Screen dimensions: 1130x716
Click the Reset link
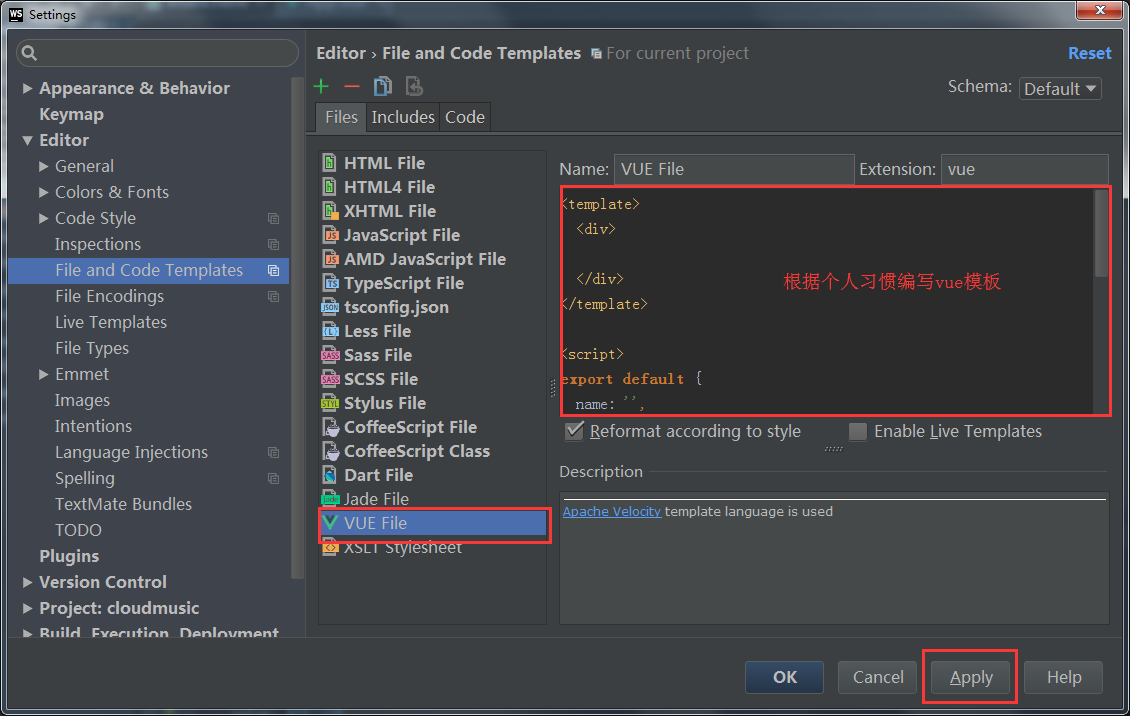coord(1089,53)
